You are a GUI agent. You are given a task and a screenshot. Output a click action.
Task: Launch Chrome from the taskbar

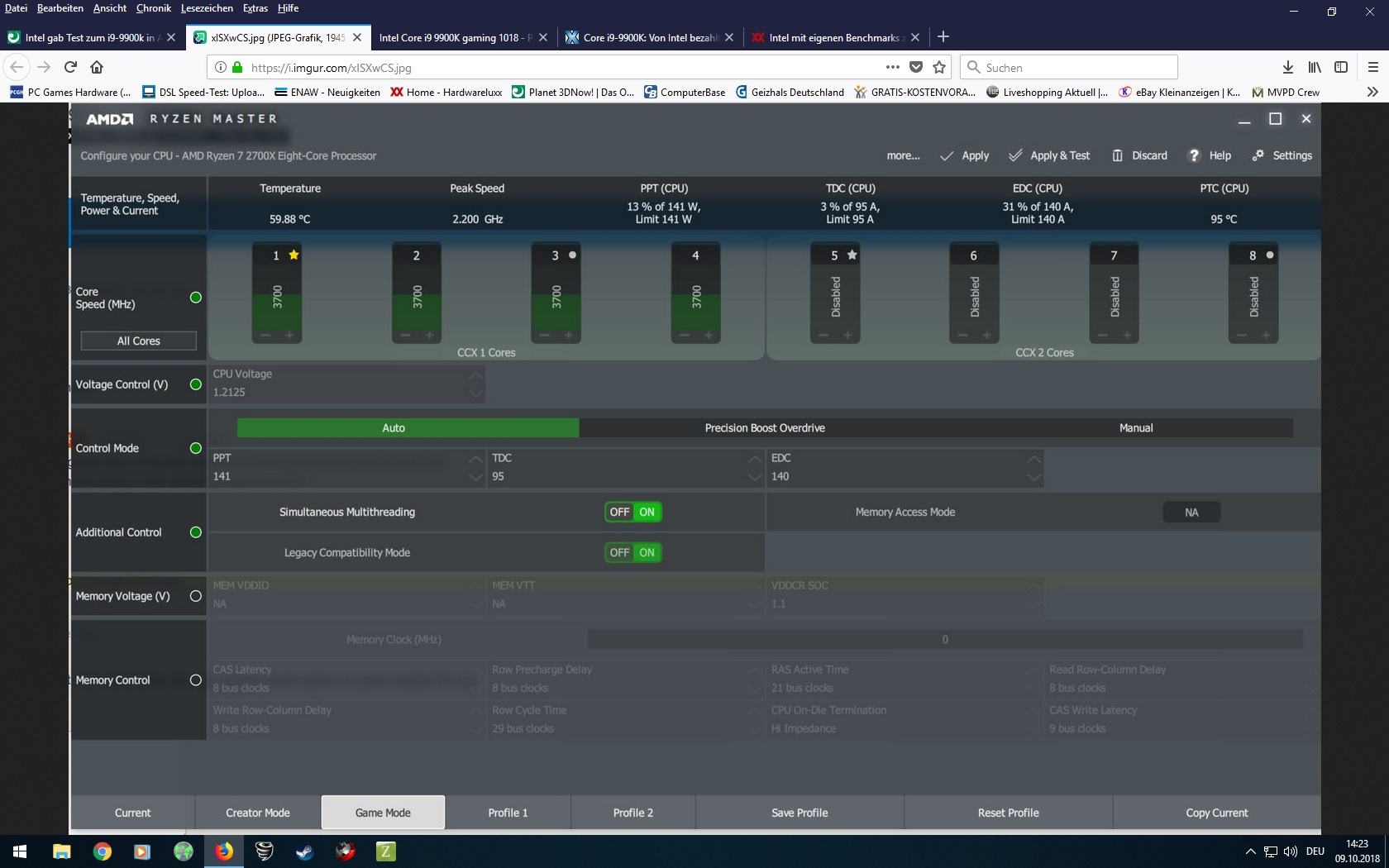tap(102, 851)
